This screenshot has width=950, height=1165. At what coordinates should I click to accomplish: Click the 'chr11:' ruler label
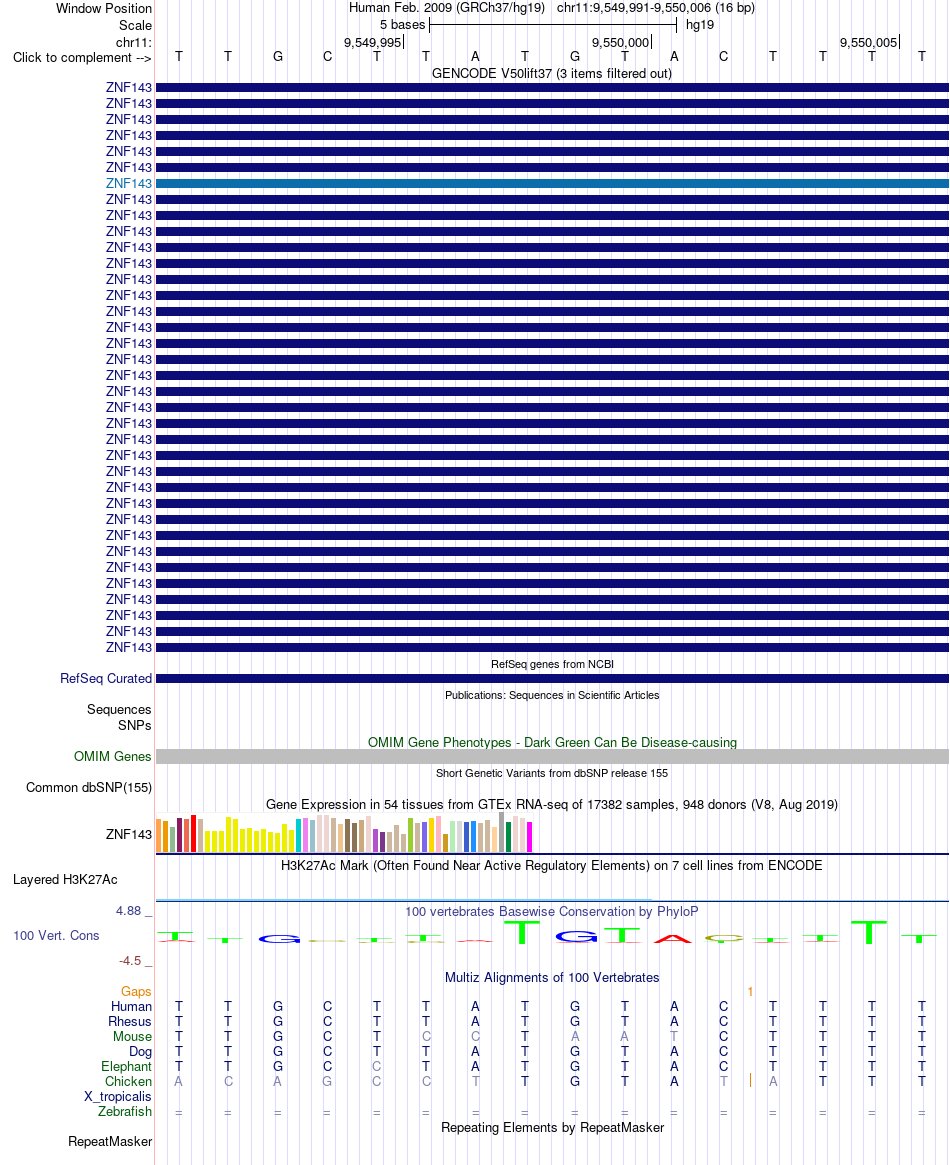[134, 42]
